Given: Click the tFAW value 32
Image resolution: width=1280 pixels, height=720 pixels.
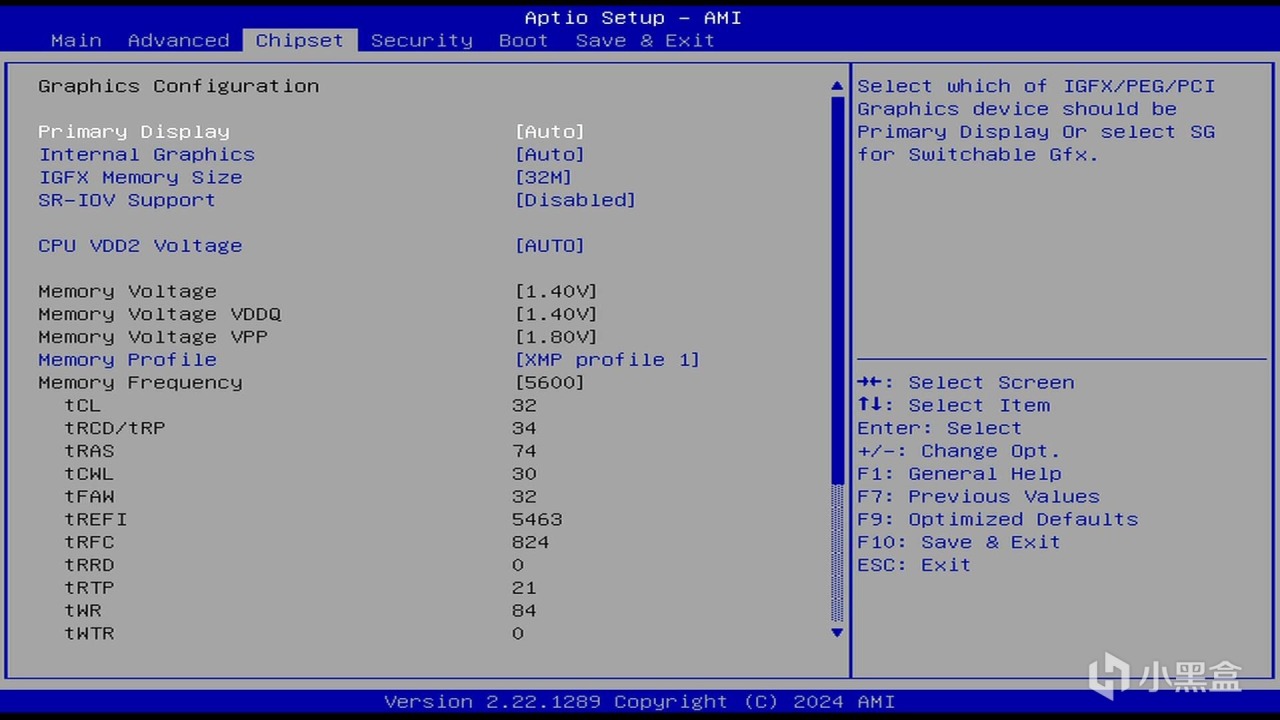Looking at the screenshot, I should 524,496.
